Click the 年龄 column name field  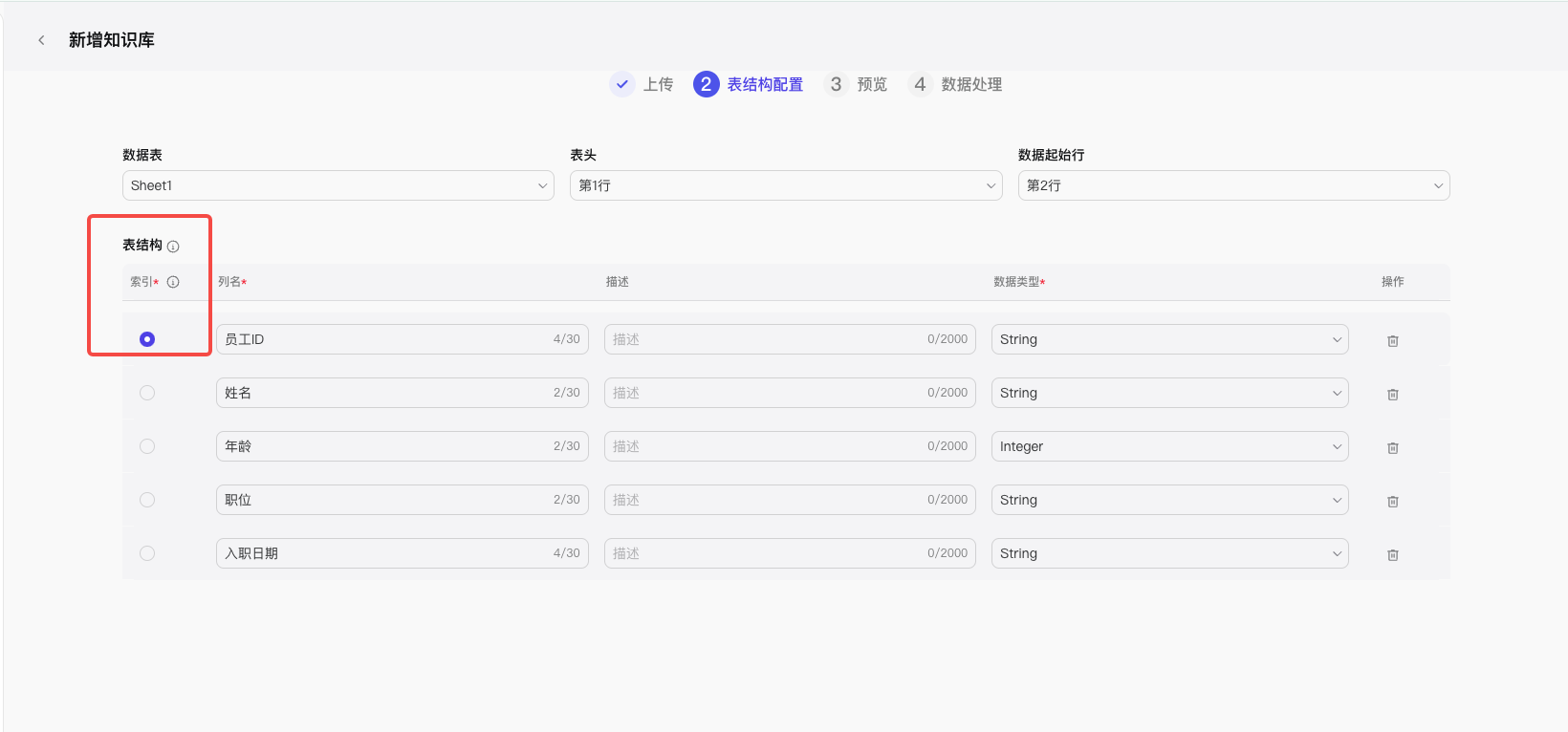pyautogui.click(x=403, y=446)
